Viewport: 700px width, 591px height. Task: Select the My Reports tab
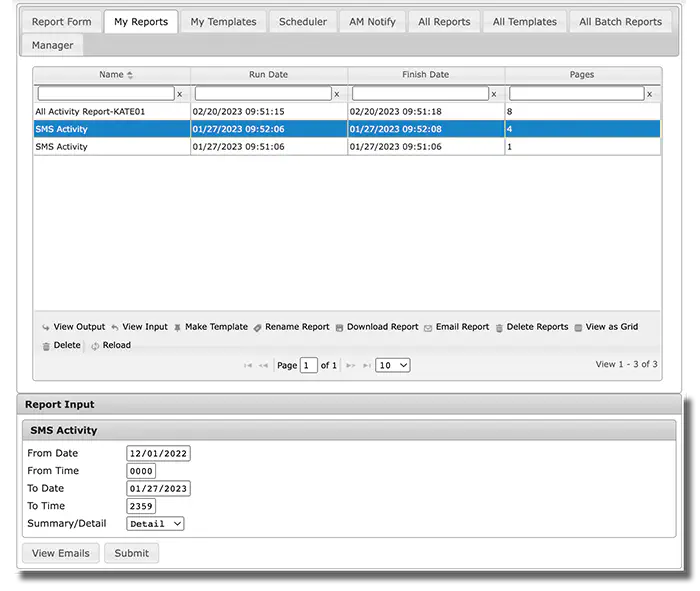tap(141, 21)
